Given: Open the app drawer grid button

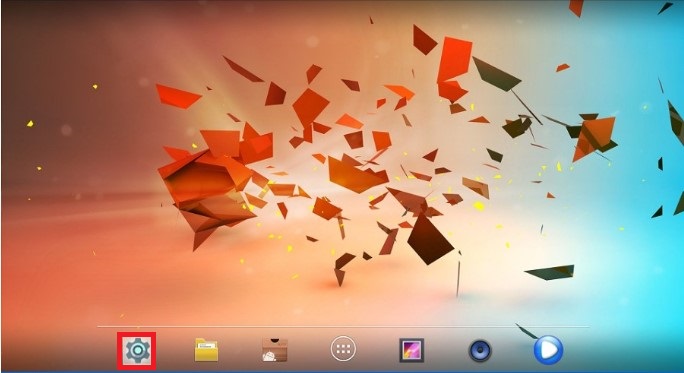Looking at the screenshot, I should coord(343,349).
